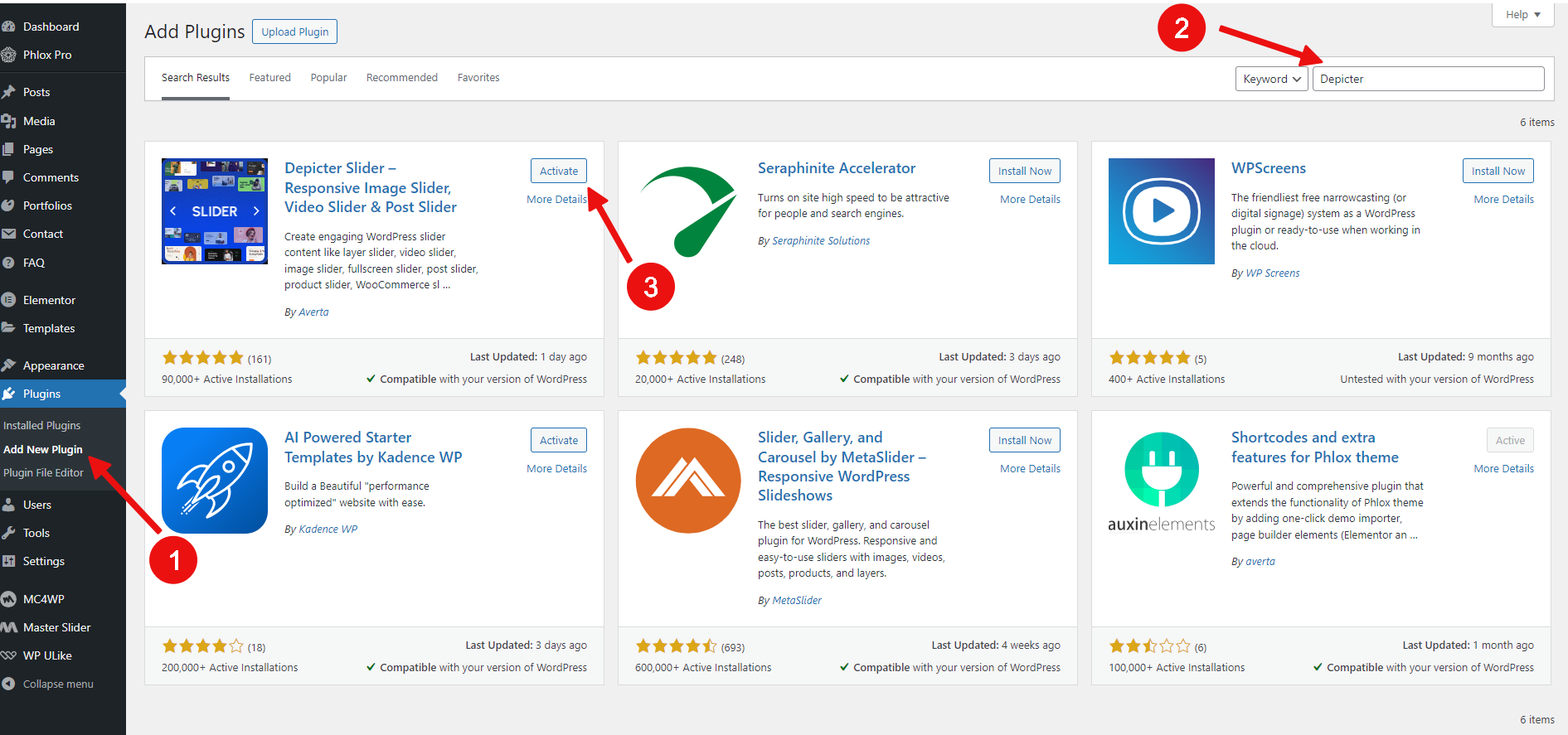Open author link Averta under Depicter

(313, 312)
